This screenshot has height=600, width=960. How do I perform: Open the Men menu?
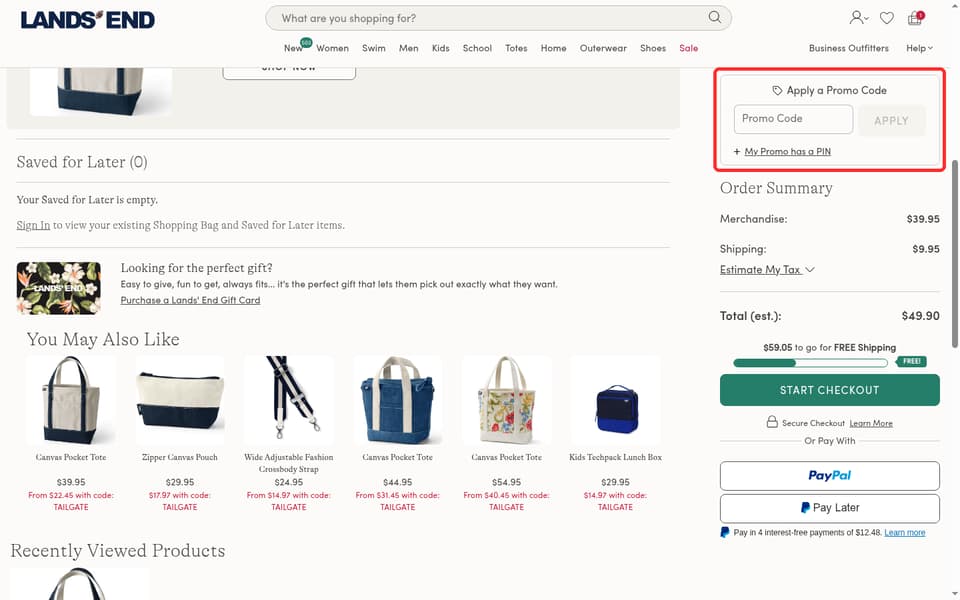pos(408,48)
